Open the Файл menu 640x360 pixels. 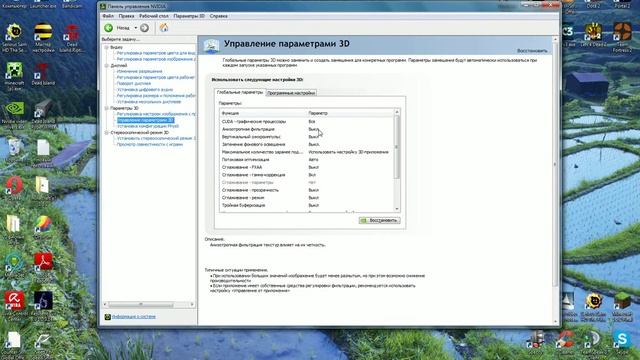tap(108, 16)
